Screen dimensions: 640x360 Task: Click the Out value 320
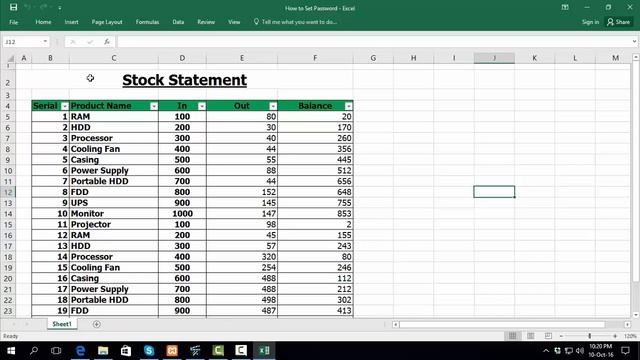pyautogui.click(x=242, y=257)
